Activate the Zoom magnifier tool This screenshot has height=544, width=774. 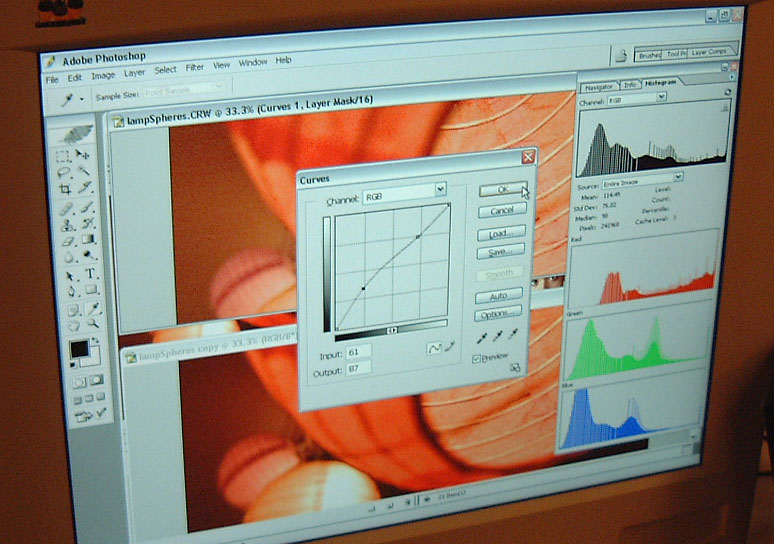pyautogui.click(x=92, y=323)
